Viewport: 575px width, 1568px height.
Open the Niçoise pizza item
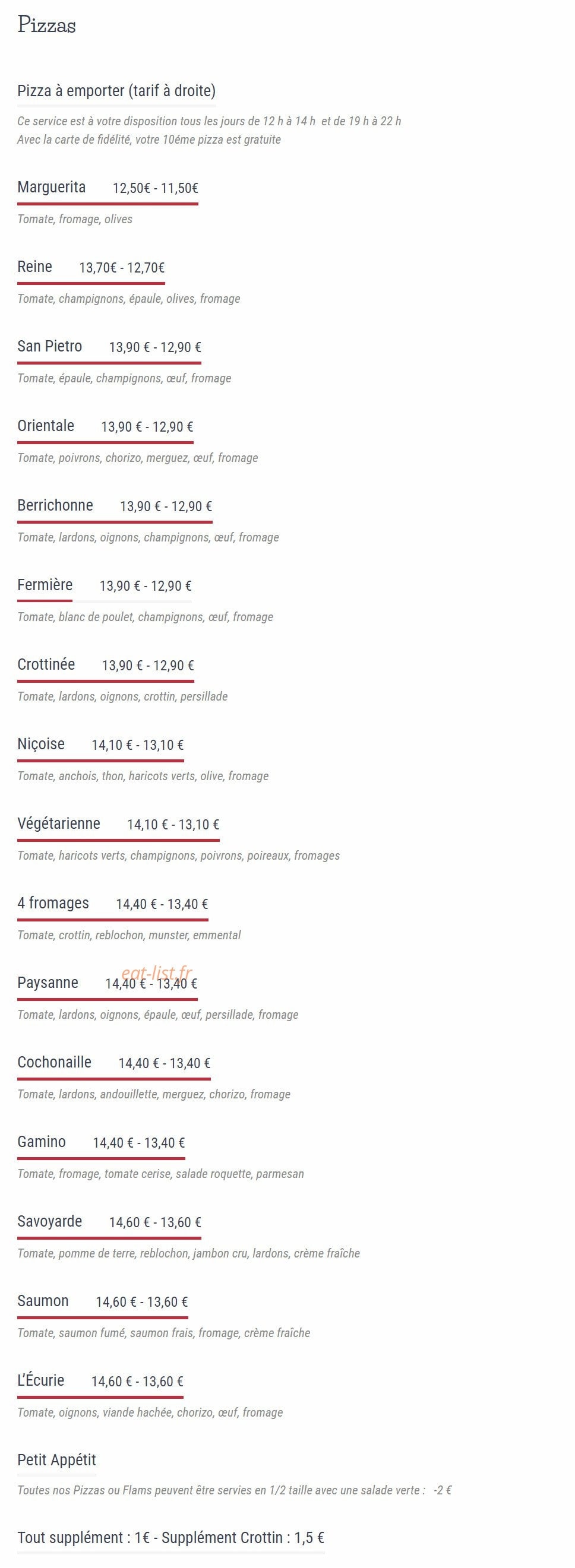[41, 744]
